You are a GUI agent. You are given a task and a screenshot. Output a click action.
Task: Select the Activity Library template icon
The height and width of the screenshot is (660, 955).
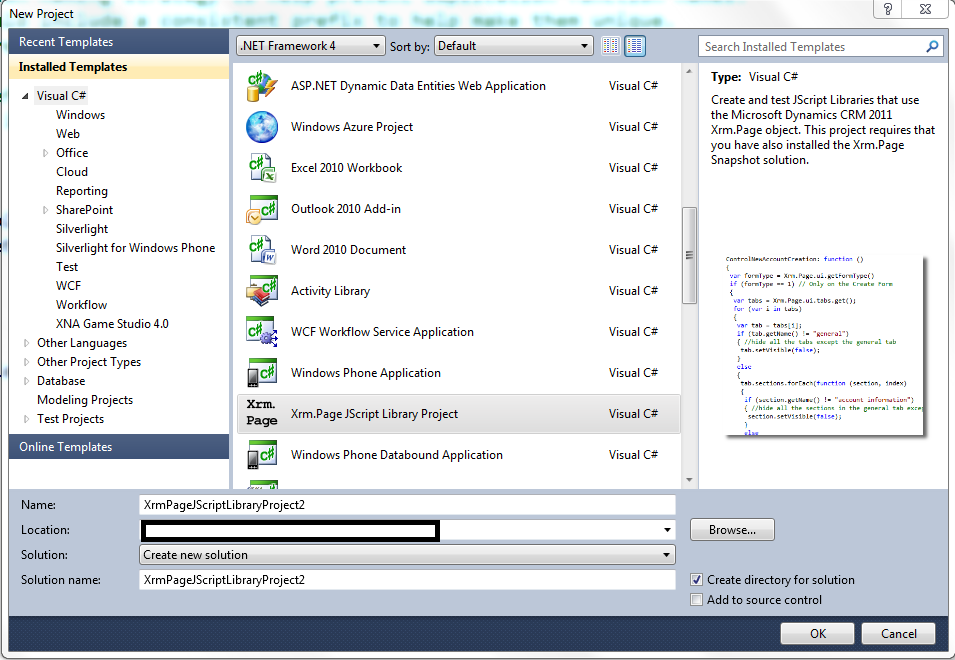point(262,290)
